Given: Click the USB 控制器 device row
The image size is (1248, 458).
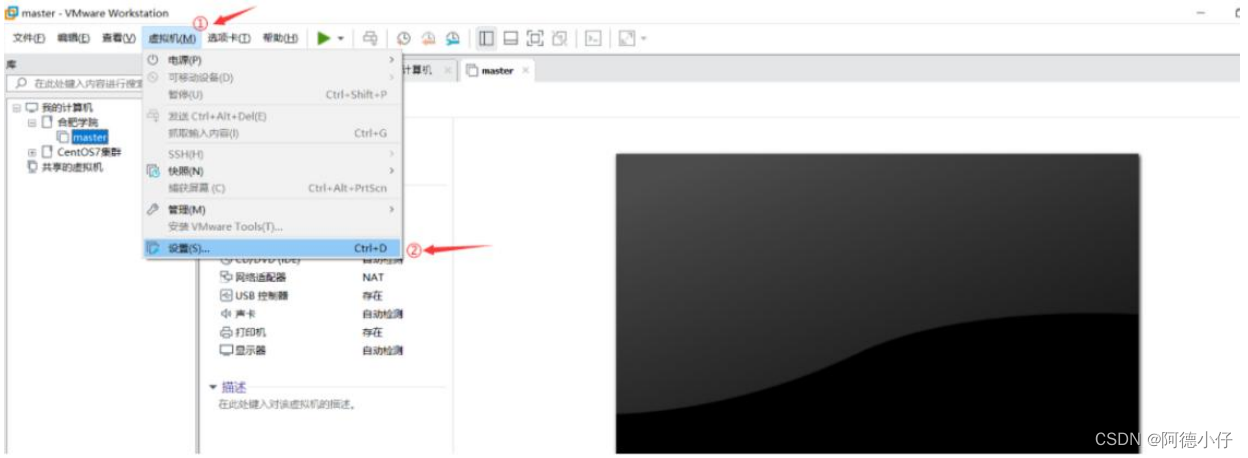Looking at the screenshot, I should (x=312, y=296).
